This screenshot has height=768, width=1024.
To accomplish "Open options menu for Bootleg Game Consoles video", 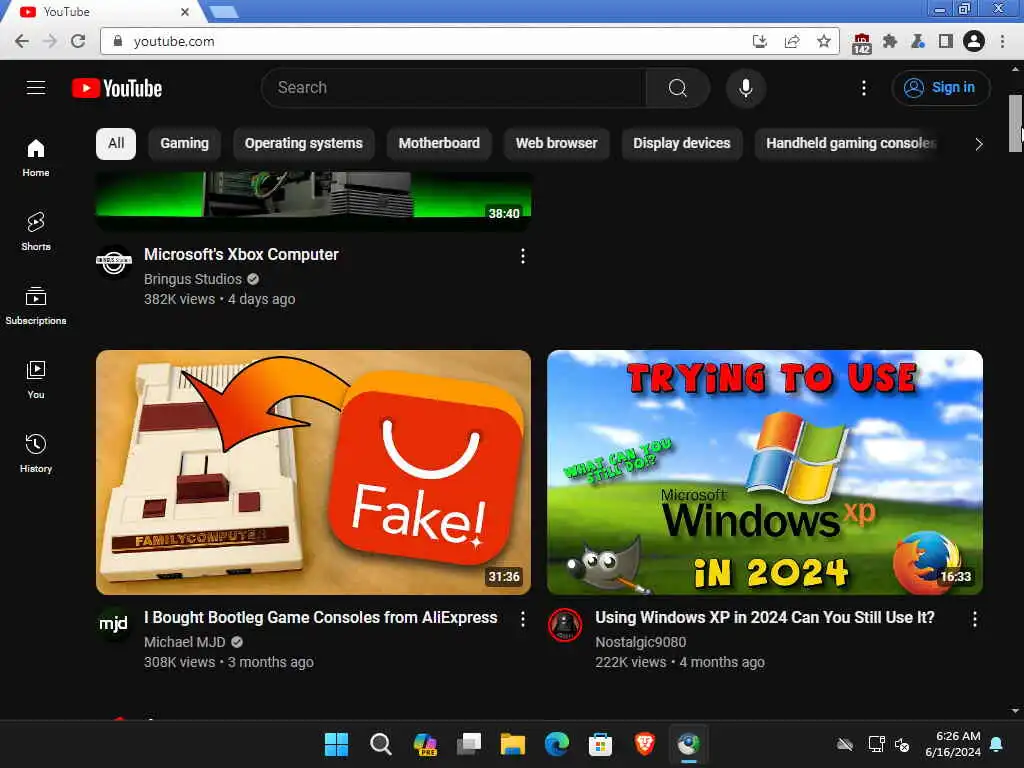I will click(522, 619).
